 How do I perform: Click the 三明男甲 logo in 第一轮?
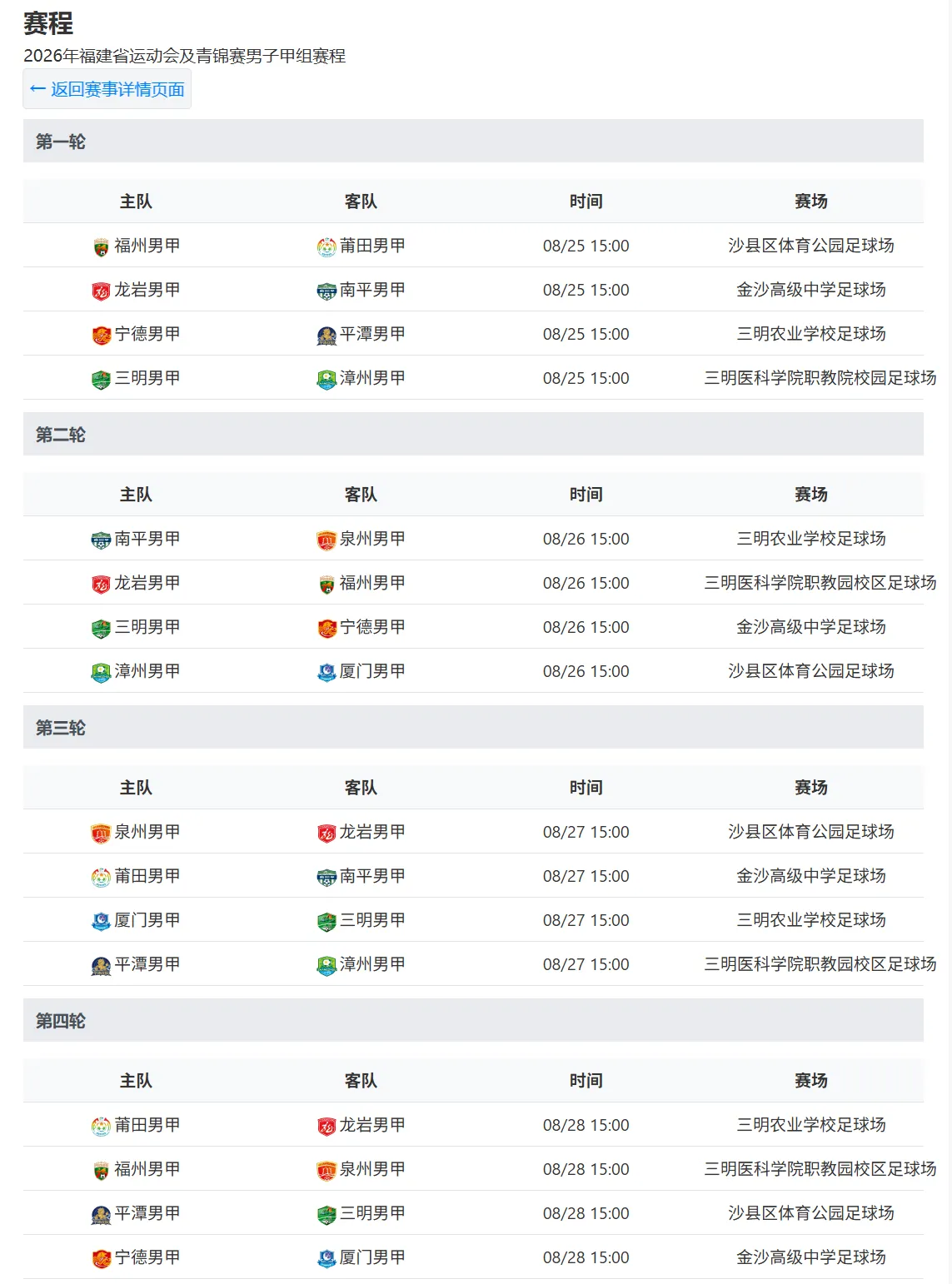click(x=101, y=379)
